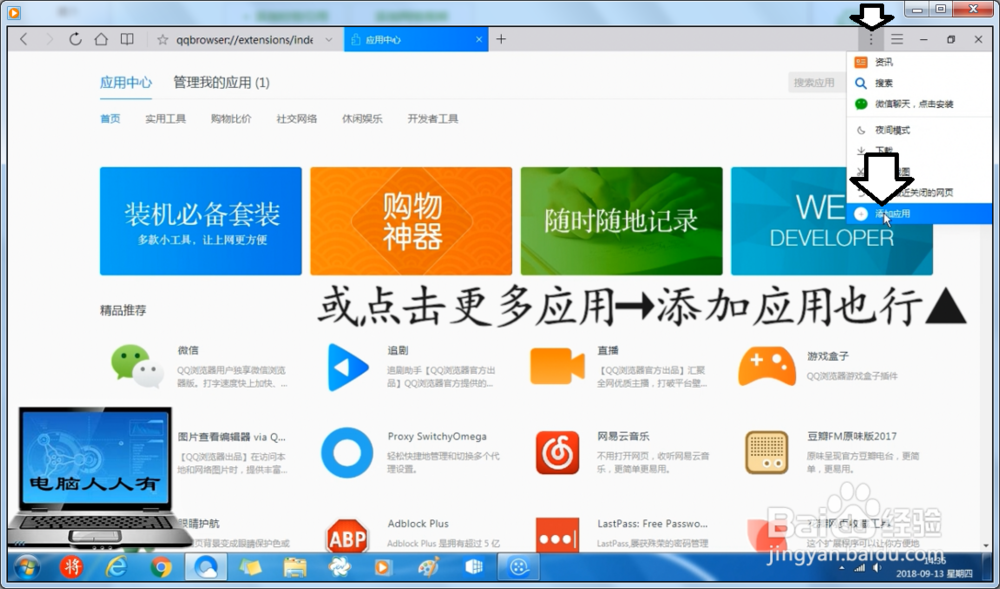Select the 休闲娱乐 category
This screenshot has height=589, width=1000.
[362, 119]
